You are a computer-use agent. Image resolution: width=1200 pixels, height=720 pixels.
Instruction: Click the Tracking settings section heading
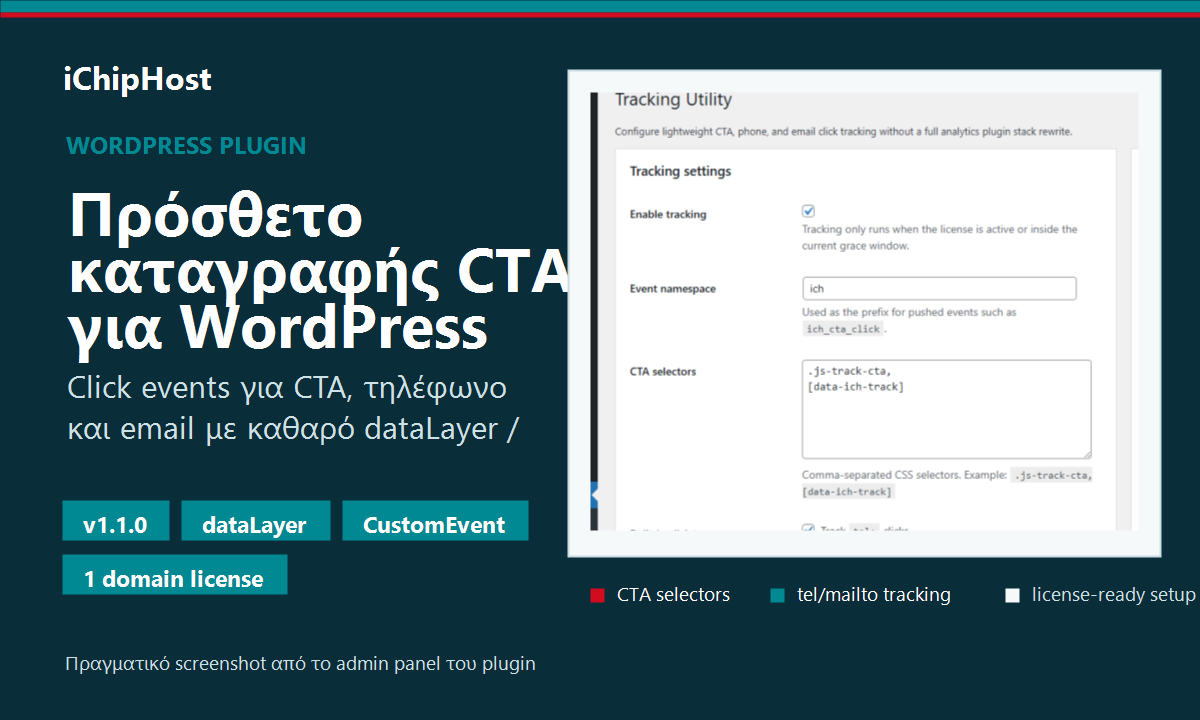680,171
